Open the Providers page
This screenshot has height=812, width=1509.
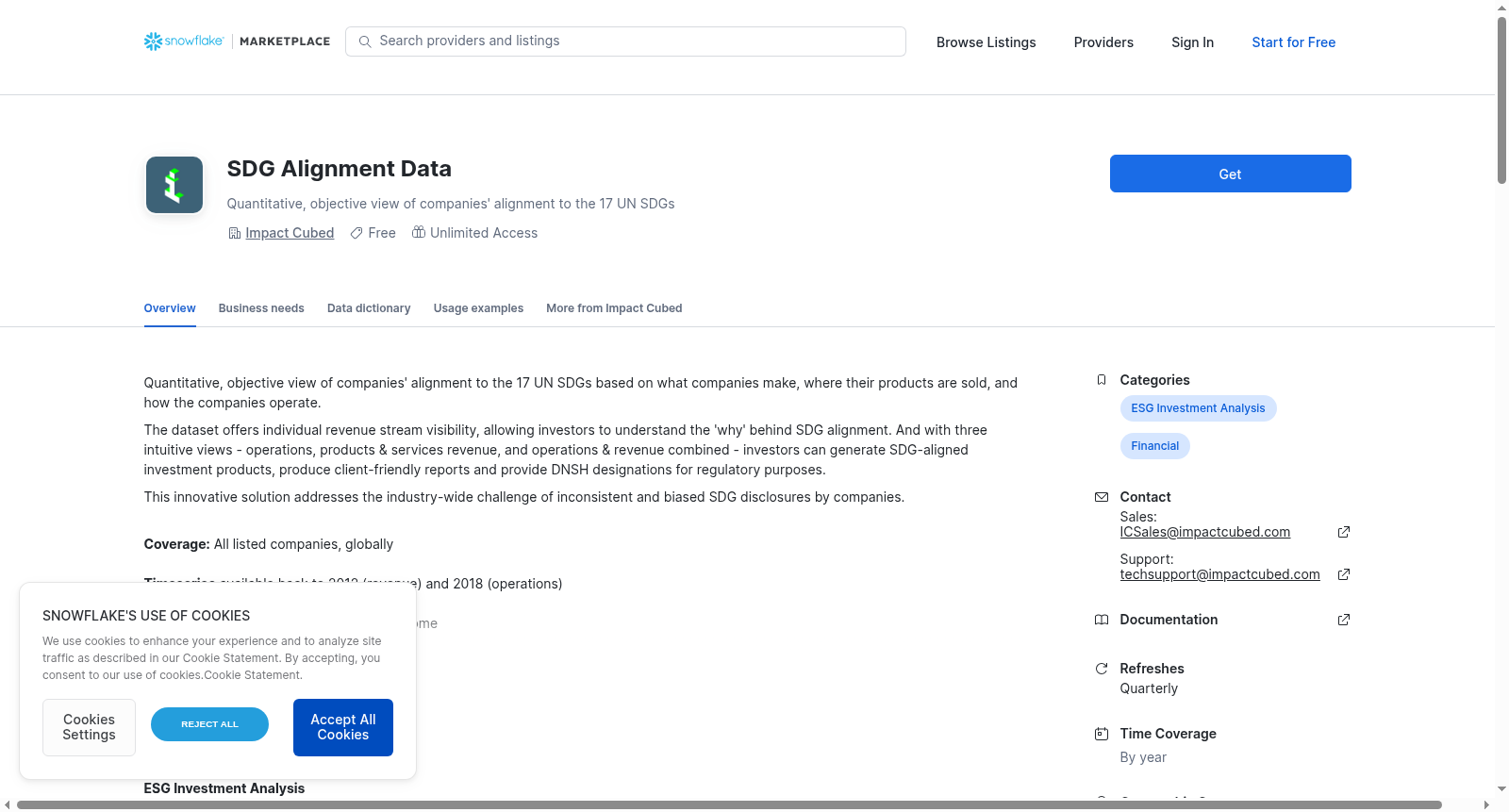click(x=1103, y=42)
